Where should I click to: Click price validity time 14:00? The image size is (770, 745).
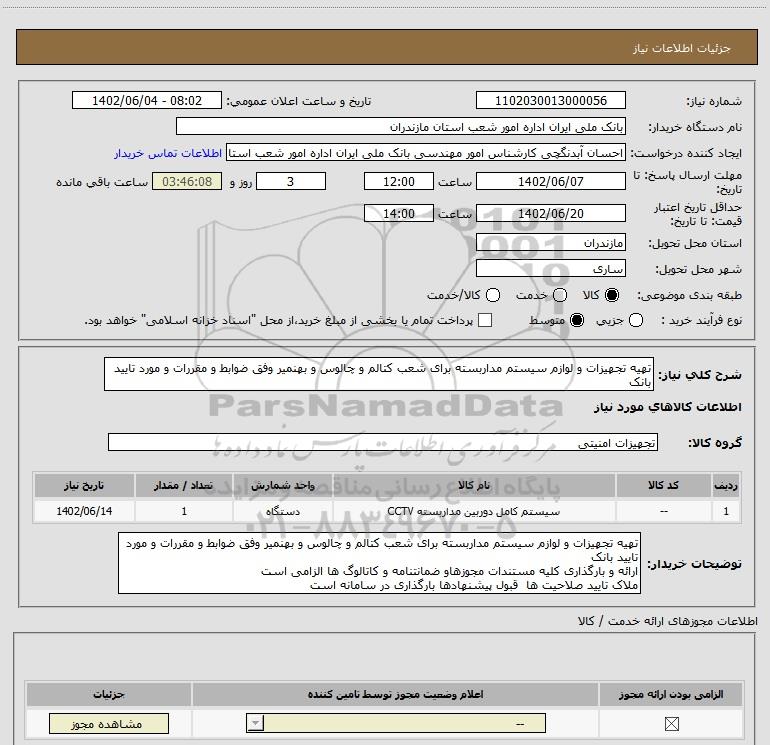click(x=399, y=213)
